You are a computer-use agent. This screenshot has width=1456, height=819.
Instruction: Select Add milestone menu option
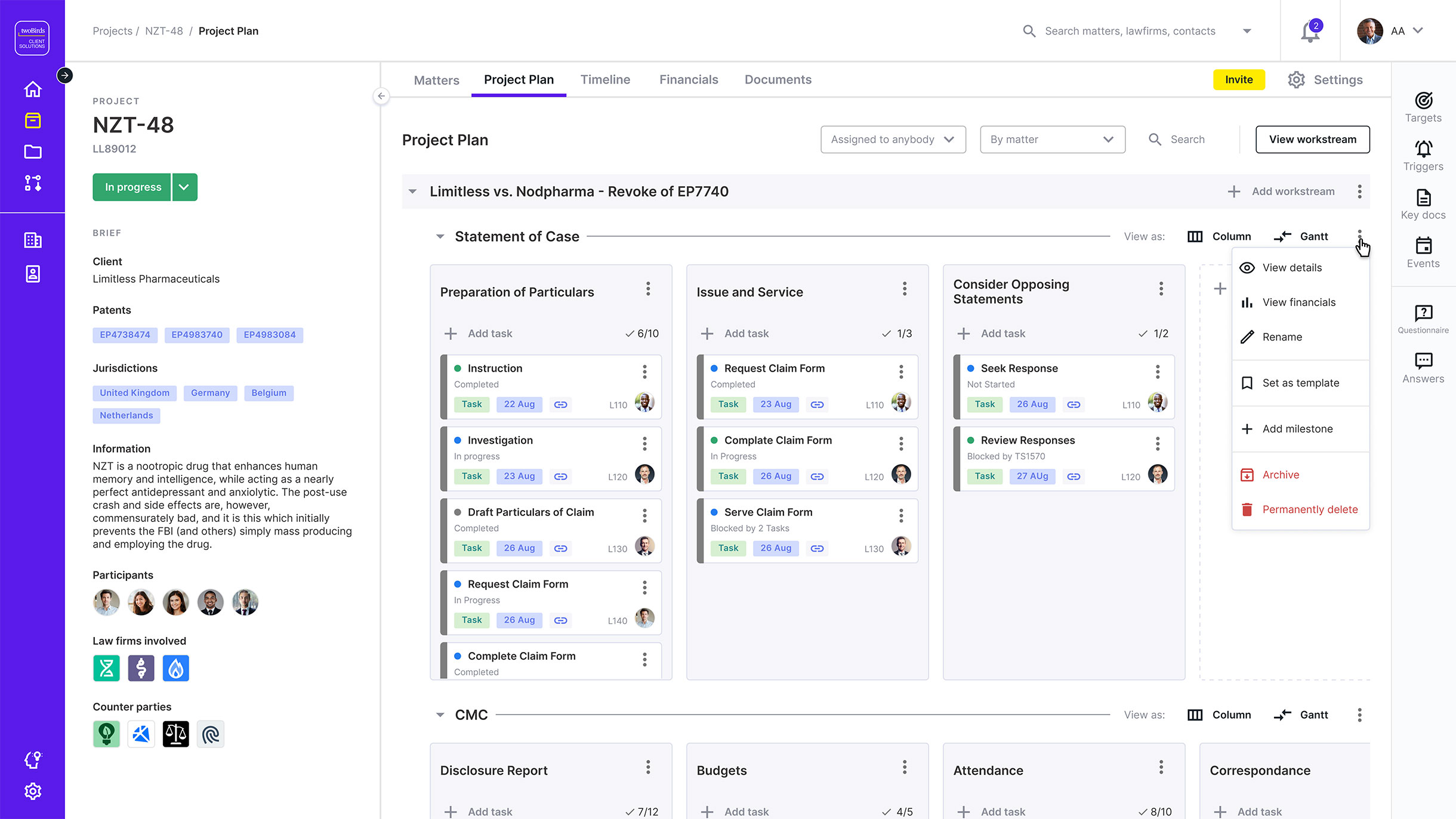pyautogui.click(x=1301, y=429)
